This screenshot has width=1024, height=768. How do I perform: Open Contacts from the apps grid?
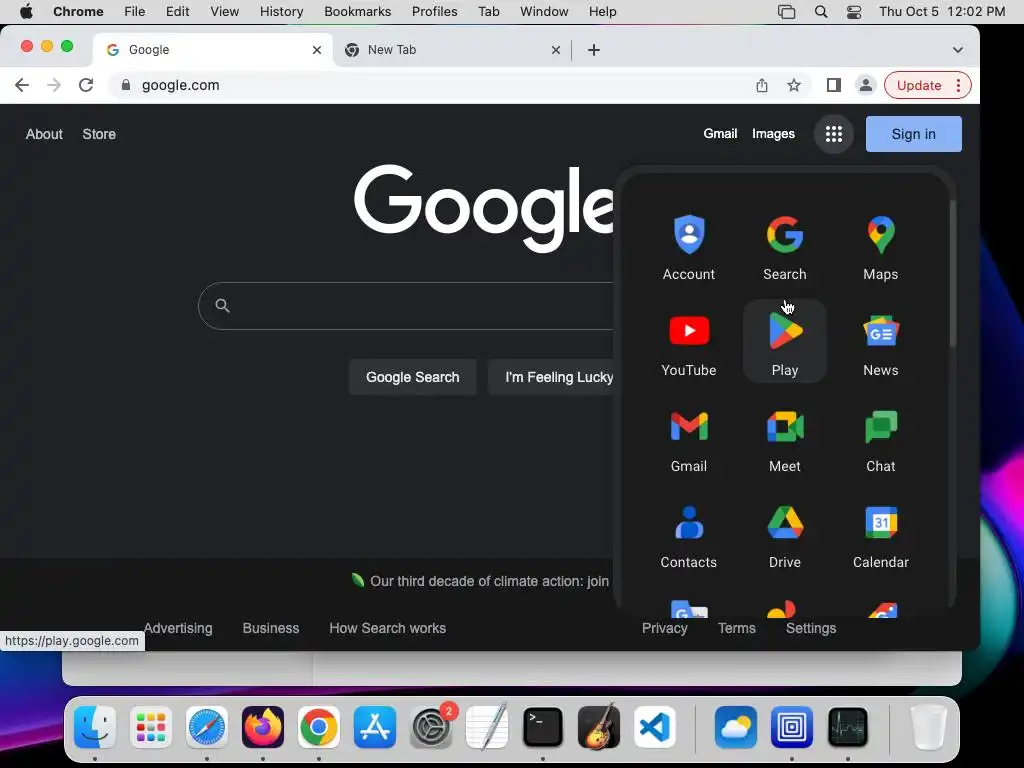point(688,534)
